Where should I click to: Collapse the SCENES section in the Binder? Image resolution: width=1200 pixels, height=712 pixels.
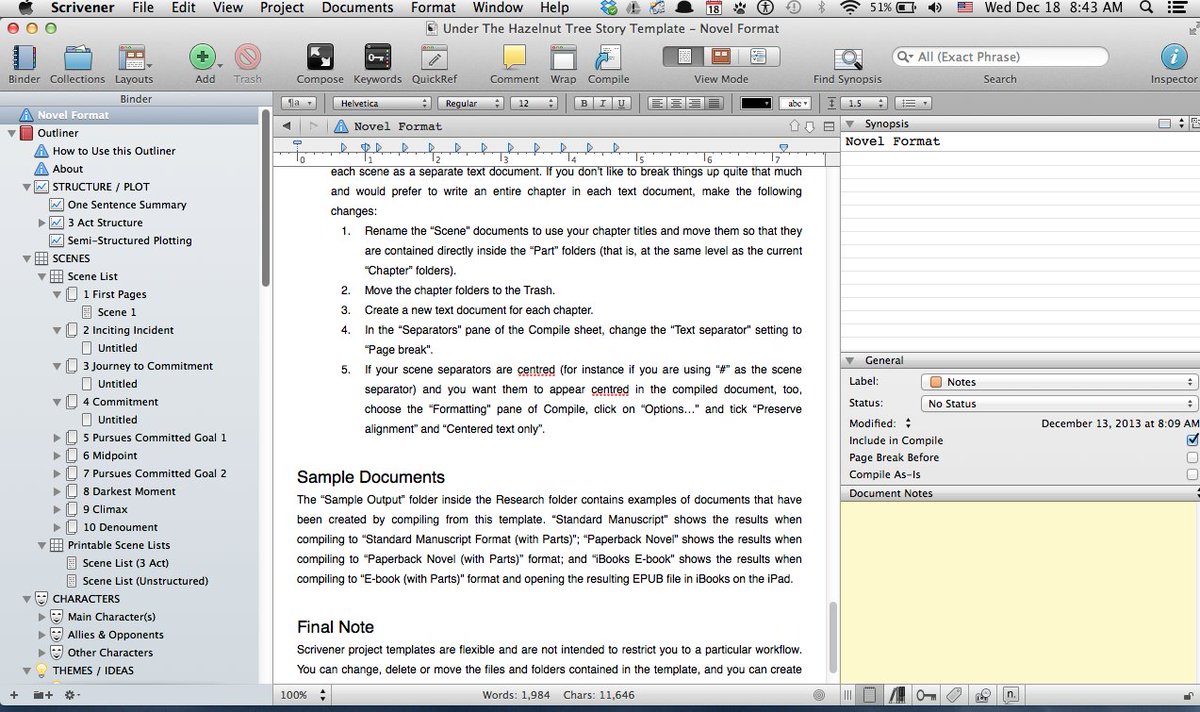coord(27,258)
